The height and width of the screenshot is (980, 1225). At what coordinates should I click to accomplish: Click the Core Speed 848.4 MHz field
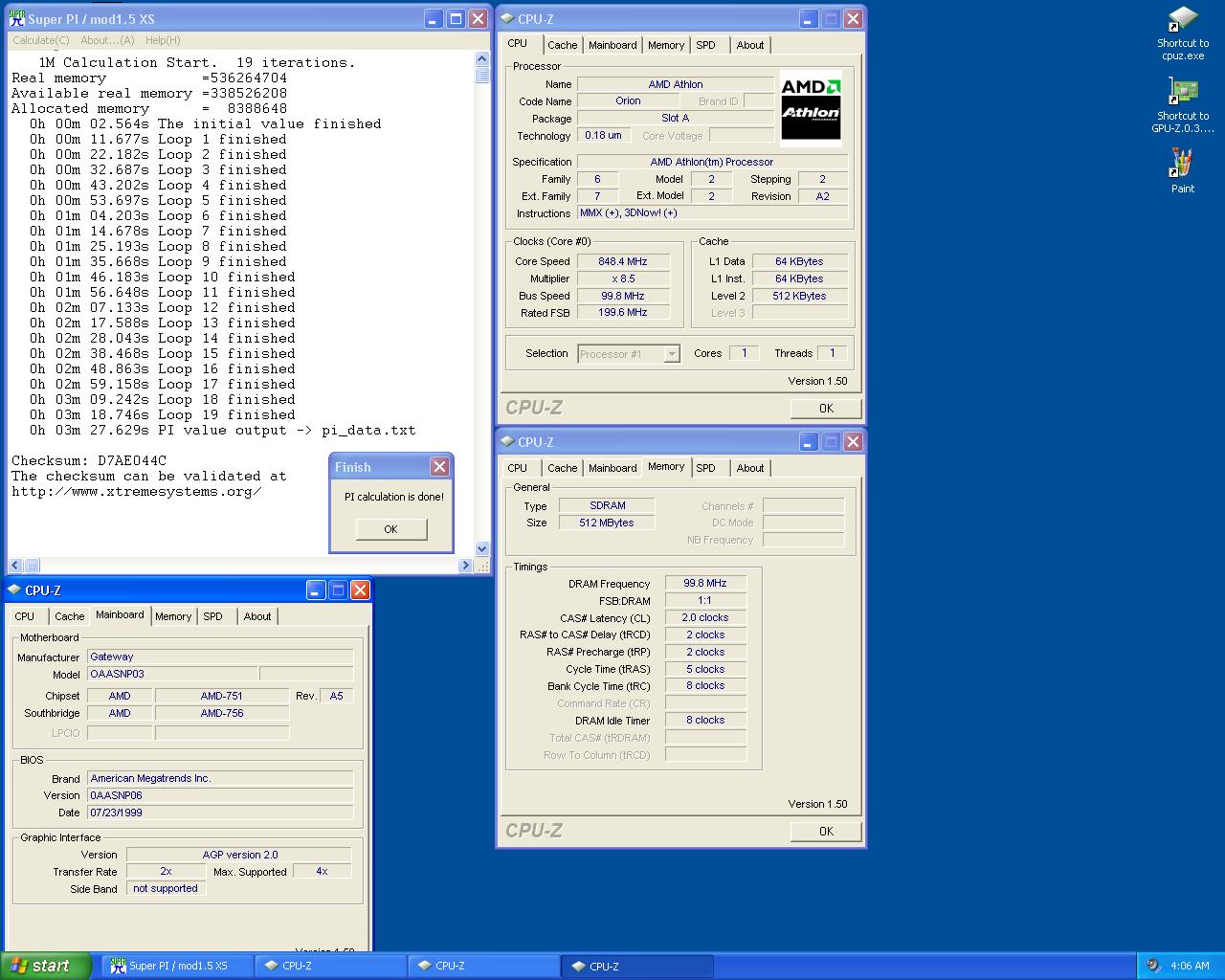click(624, 261)
